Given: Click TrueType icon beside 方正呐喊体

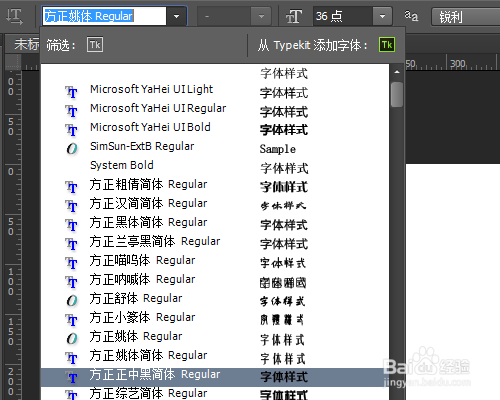Looking at the screenshot, I should point(72,282).
